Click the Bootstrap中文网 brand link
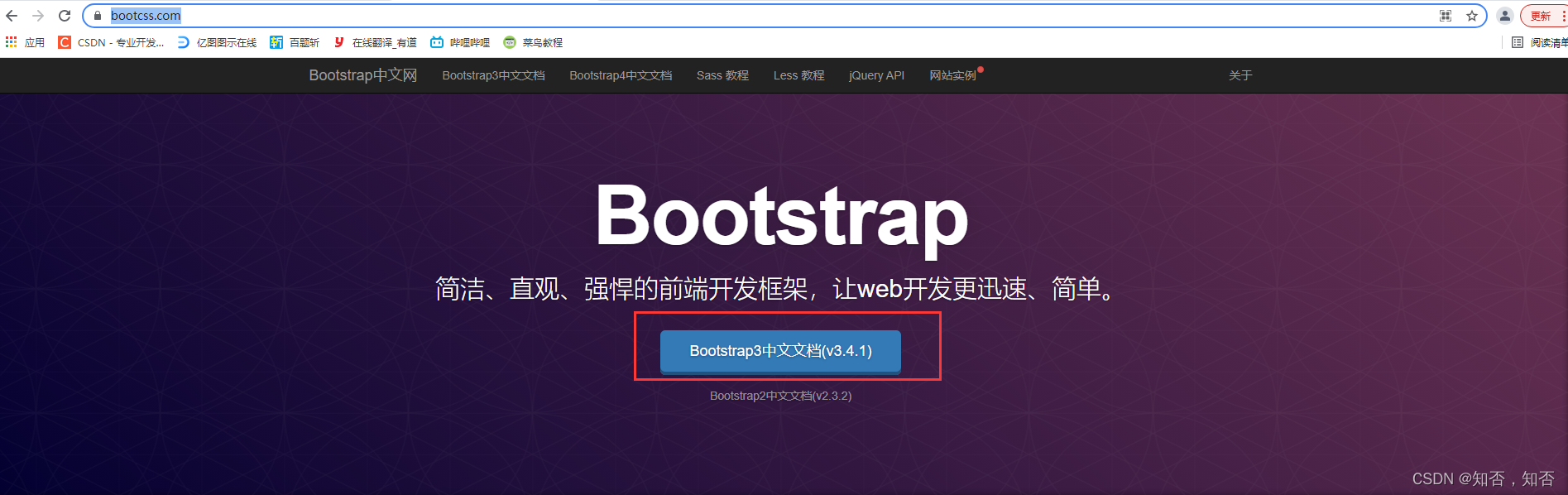 pyautogui.click(x=363, y=75)
